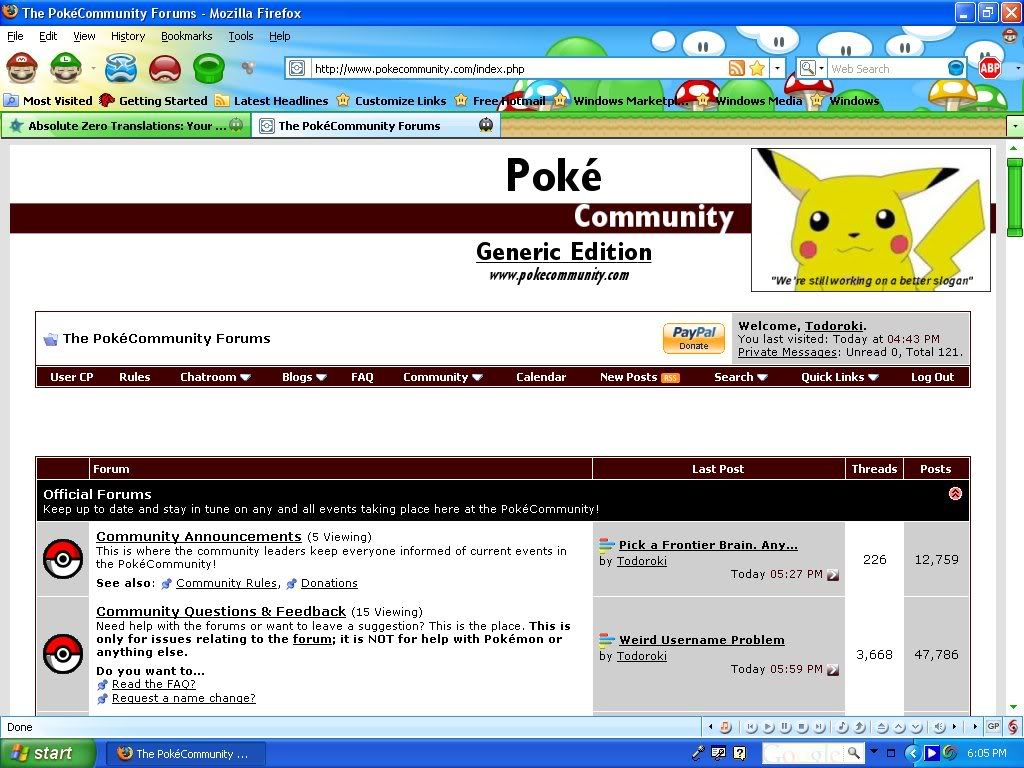1024x768 pixels.
Task: Close the Absolute Zero Translations tab
Action: [236, 125]
